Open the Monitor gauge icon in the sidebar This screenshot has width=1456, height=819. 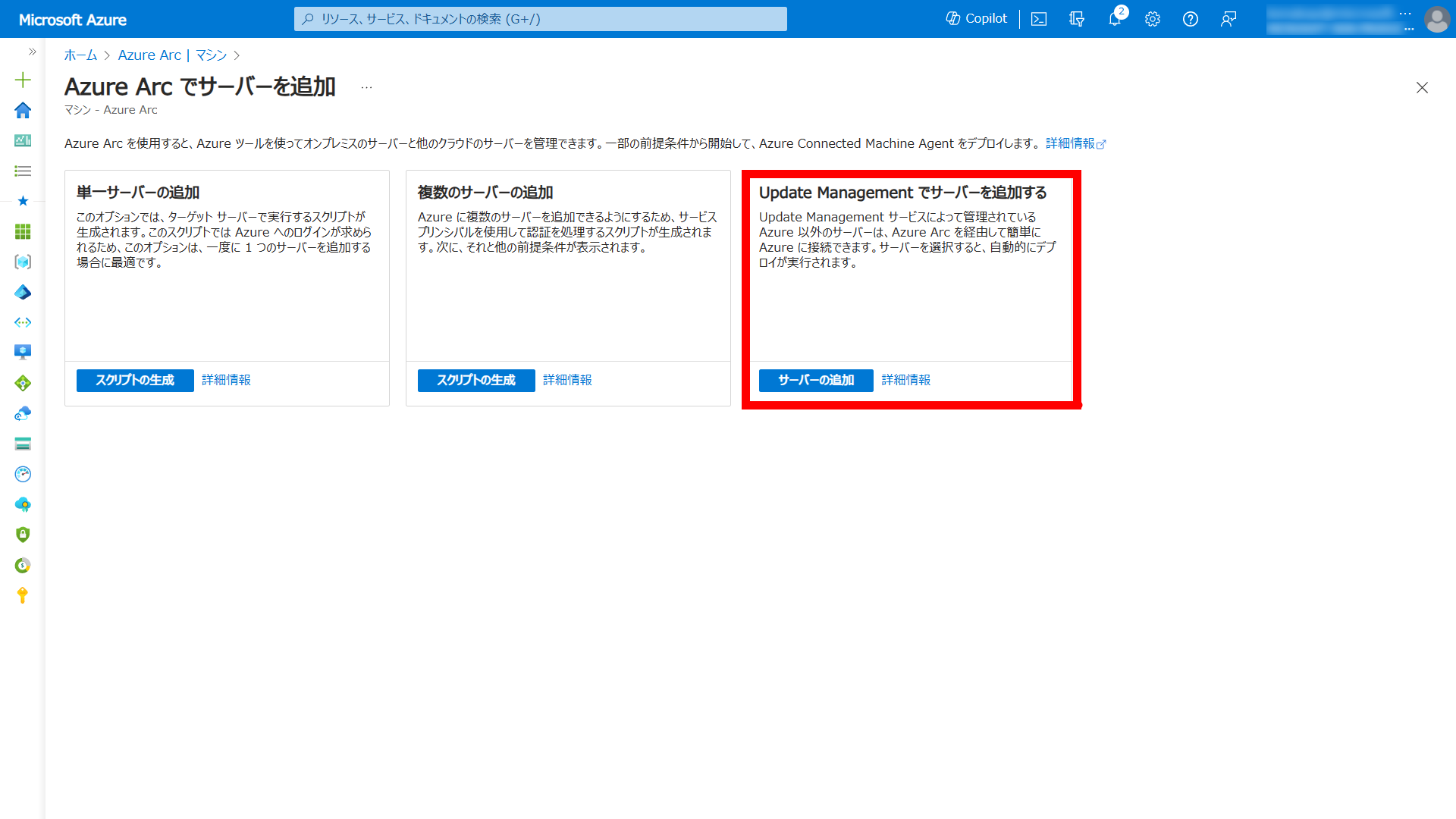tap(23, 474)
